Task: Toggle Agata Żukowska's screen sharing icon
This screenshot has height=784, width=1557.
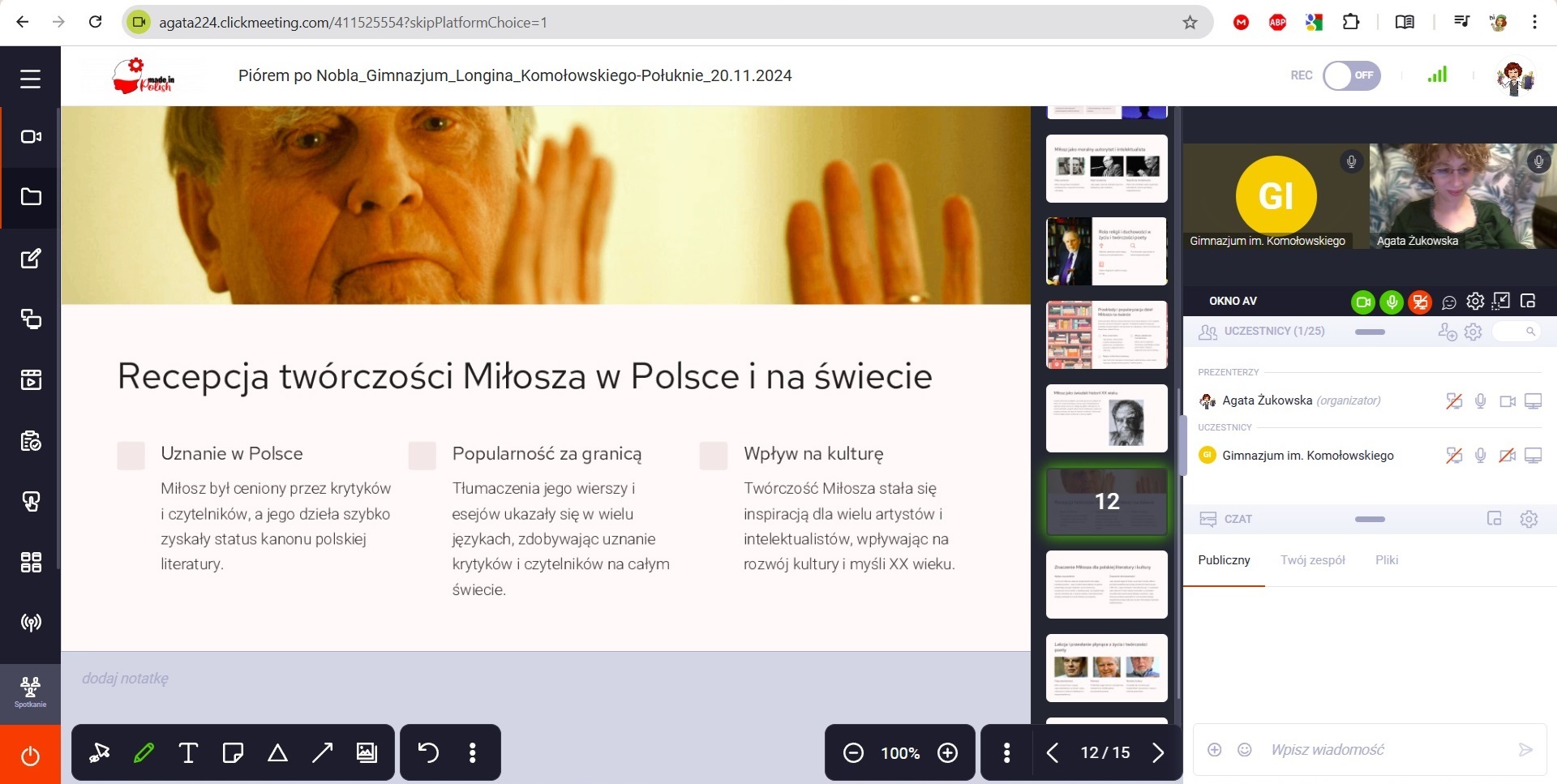Action: tap(1533, 401)
